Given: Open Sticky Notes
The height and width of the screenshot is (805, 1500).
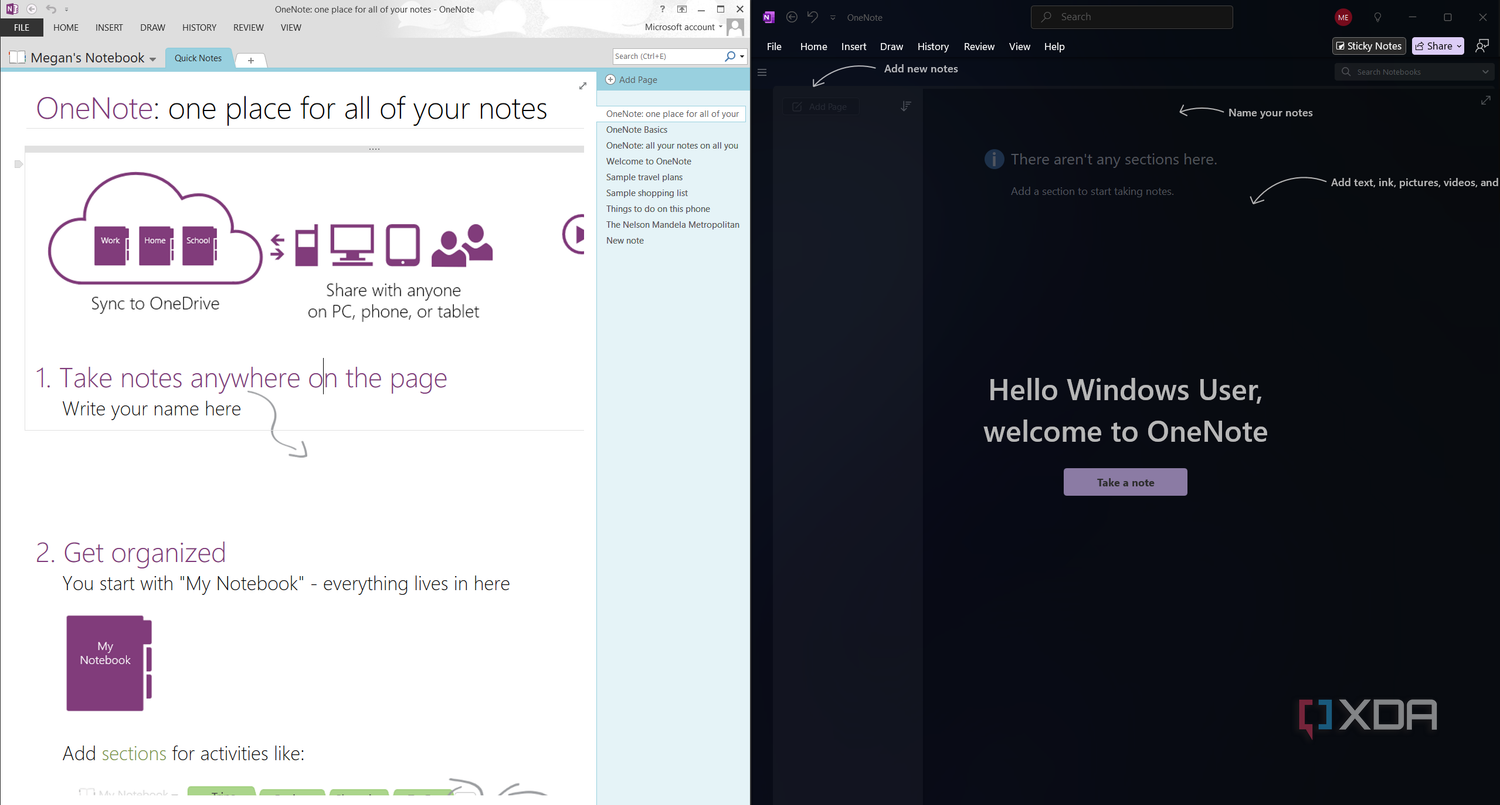Looking at the screenshot, I should (x=1369, y=46).
